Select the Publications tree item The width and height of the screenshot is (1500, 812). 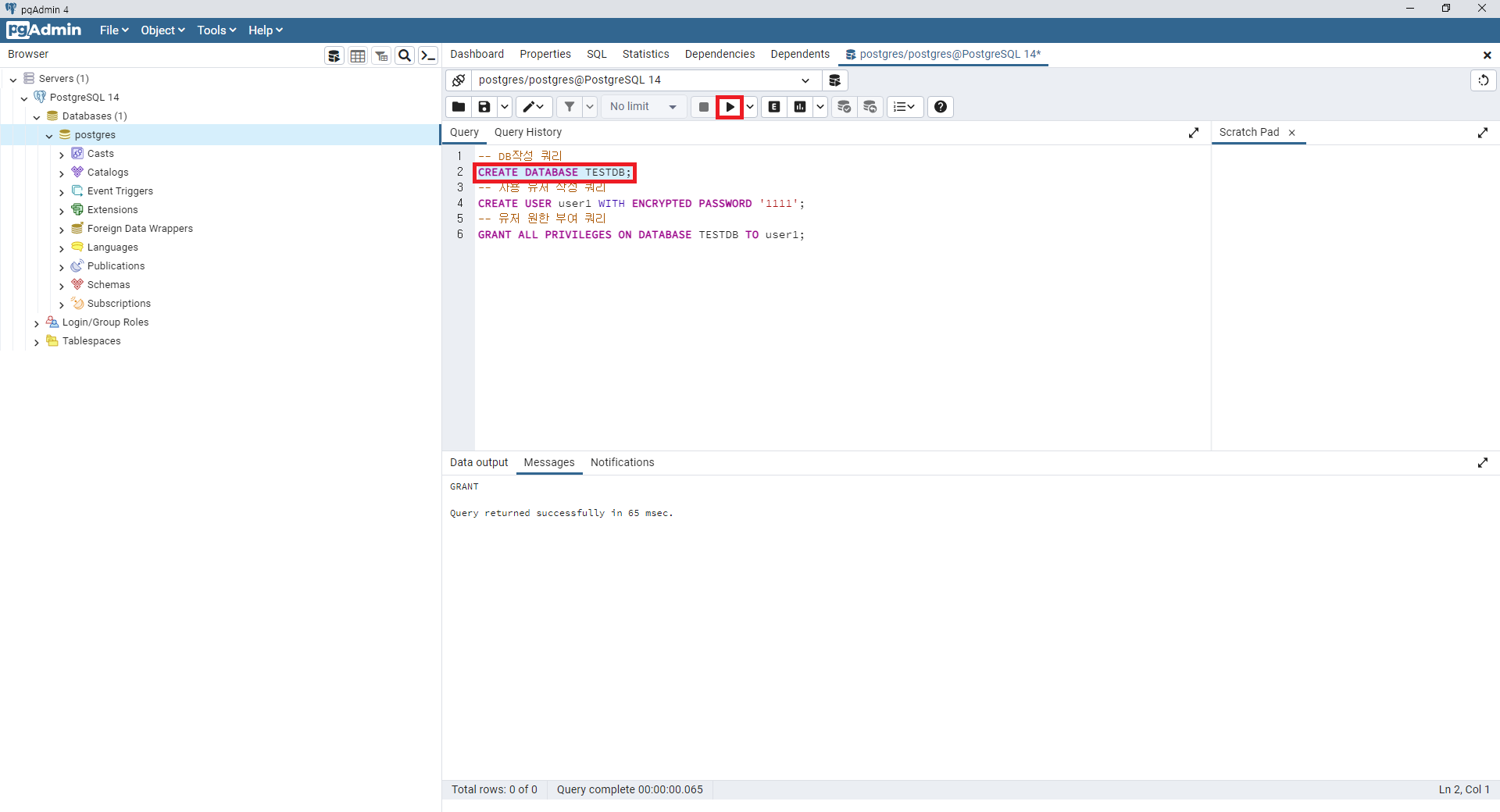116,266
